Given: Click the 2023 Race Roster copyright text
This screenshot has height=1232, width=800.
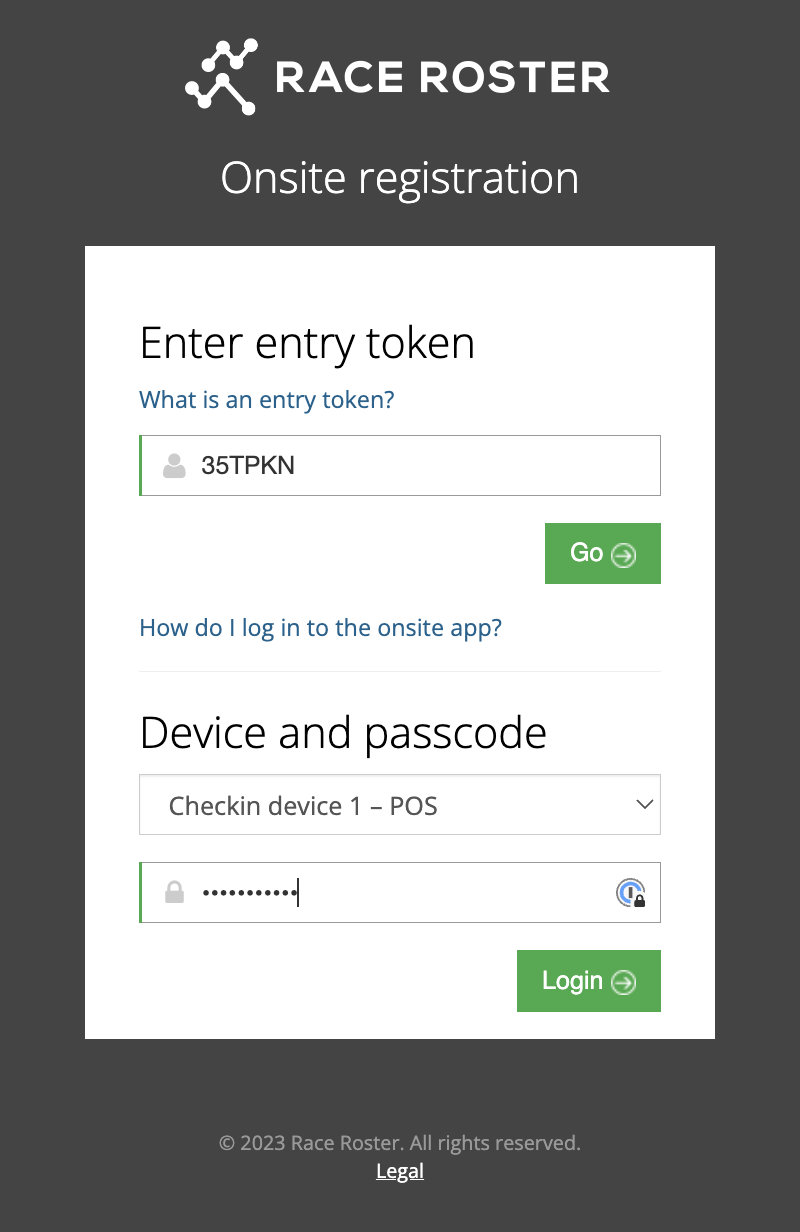Looking at the screenshot, I should (400, 1142).
